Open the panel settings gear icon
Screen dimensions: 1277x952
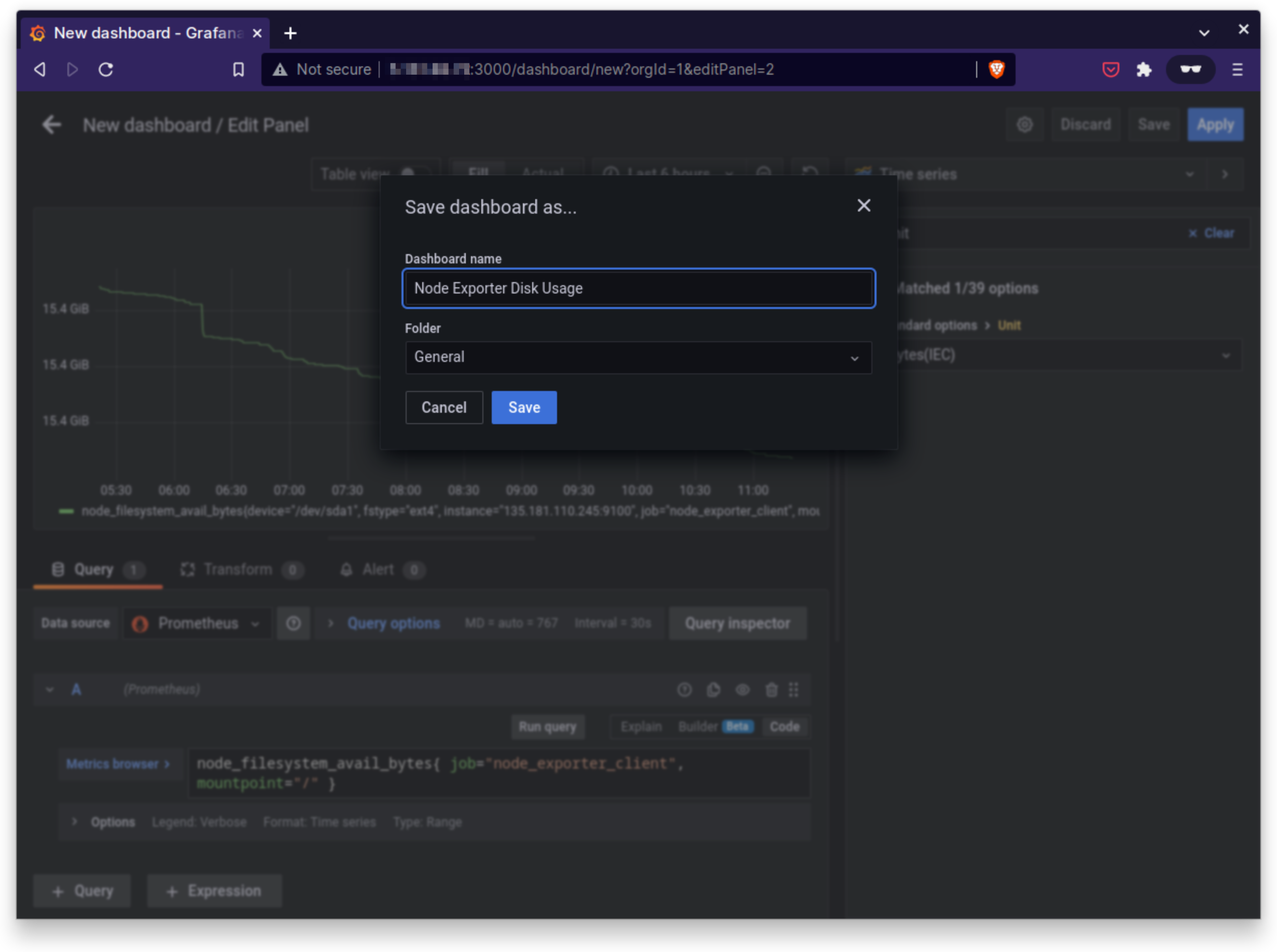1024,124
